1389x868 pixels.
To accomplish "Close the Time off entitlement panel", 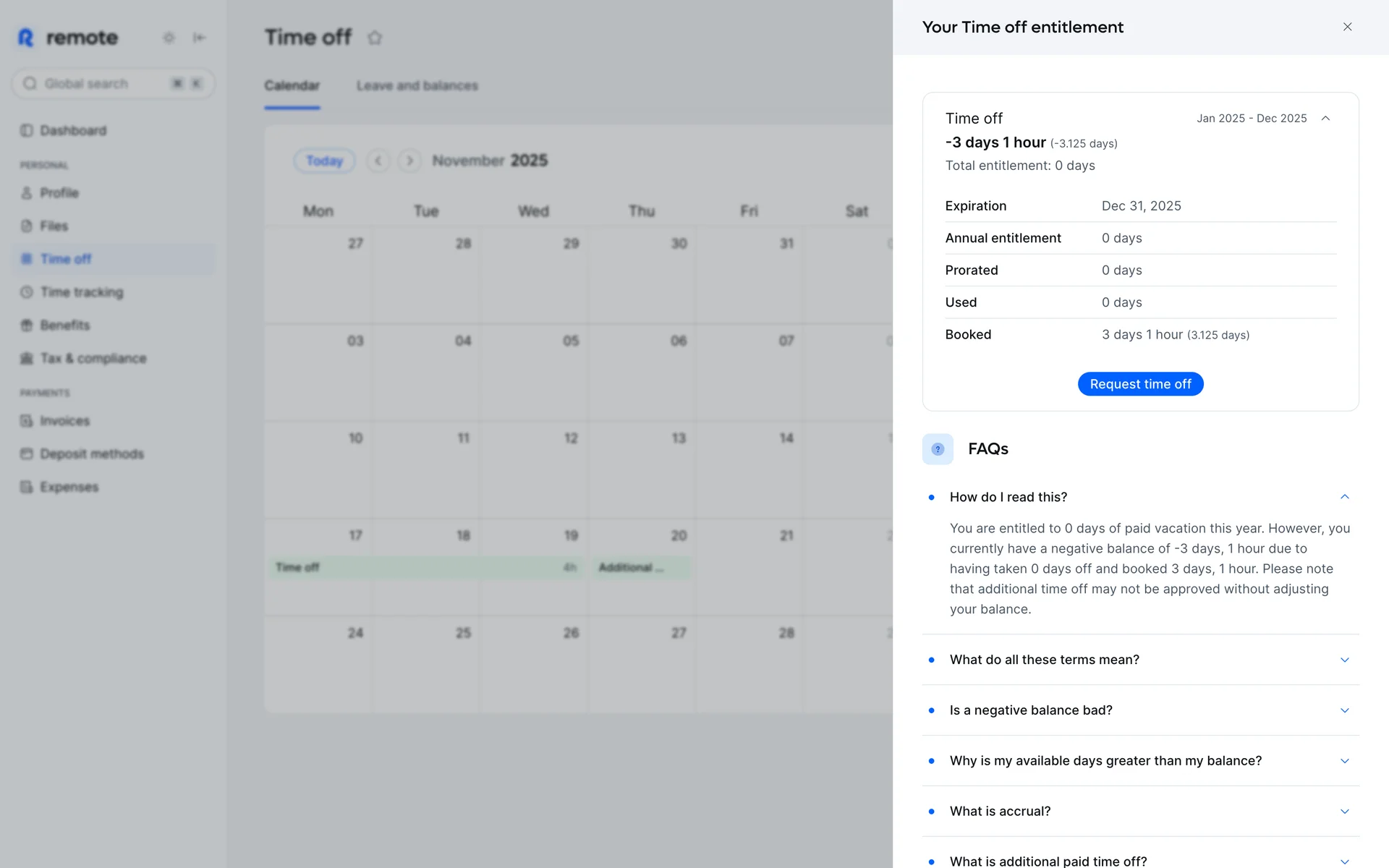I will [1347, 27].
